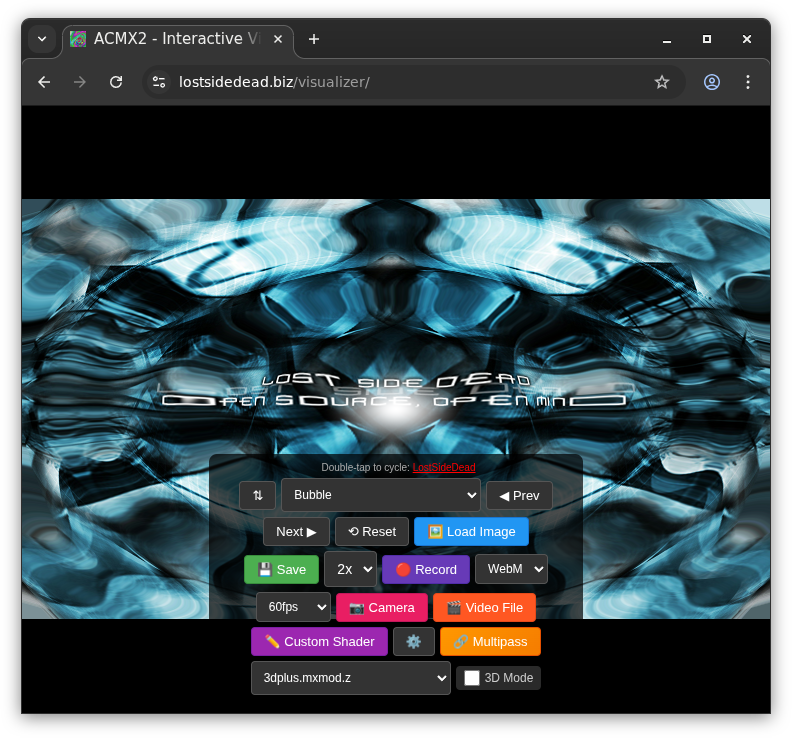
Task: Reset the visualizer with Reset button
Action: 372,532
